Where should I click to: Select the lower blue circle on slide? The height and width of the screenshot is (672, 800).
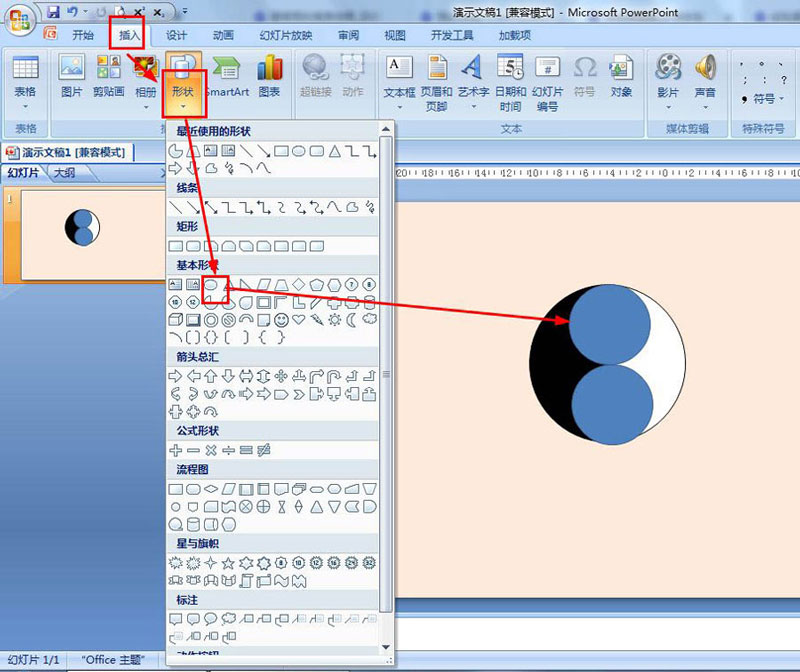click(x=612, y=405)
